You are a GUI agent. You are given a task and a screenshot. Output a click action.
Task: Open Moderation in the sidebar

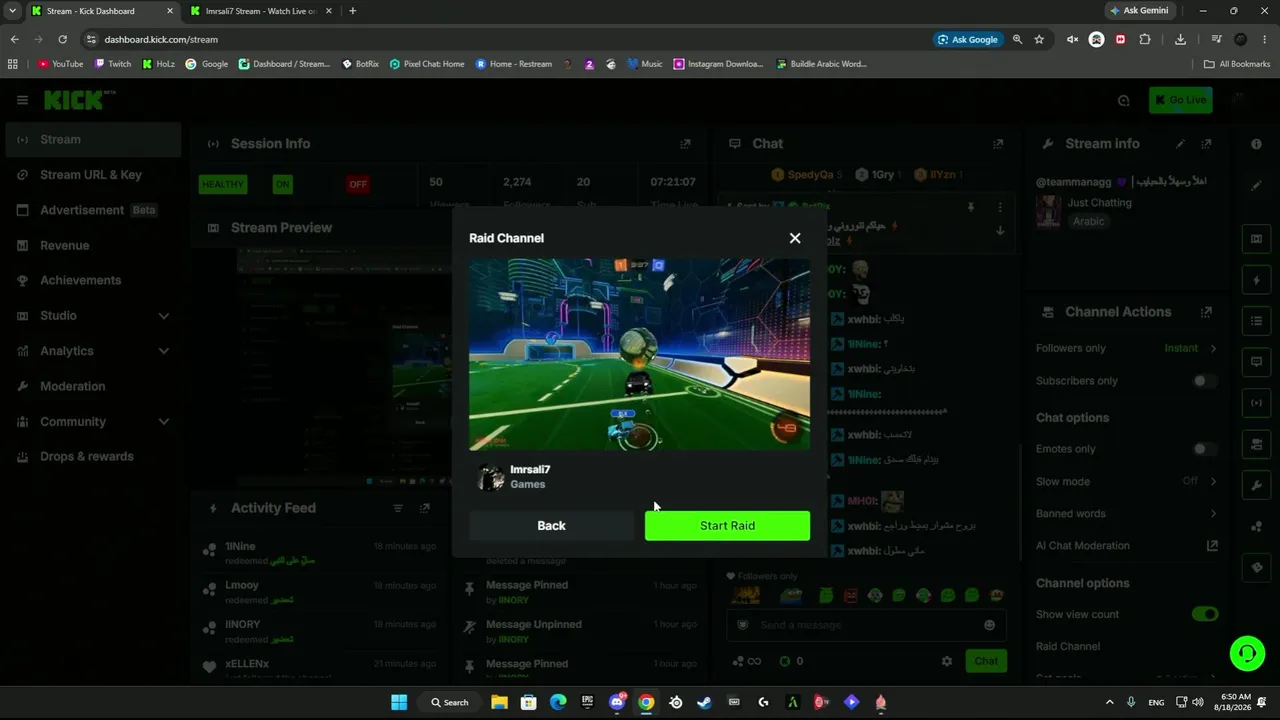[x=92, y=386]
